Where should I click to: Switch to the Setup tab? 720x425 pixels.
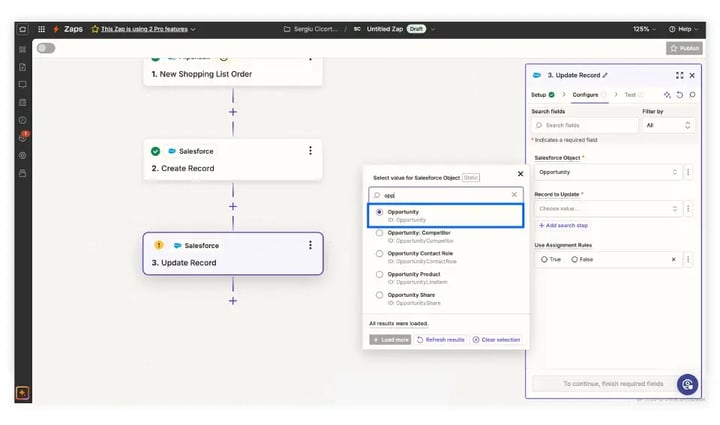pyautogui.click(x=543, y=95)
